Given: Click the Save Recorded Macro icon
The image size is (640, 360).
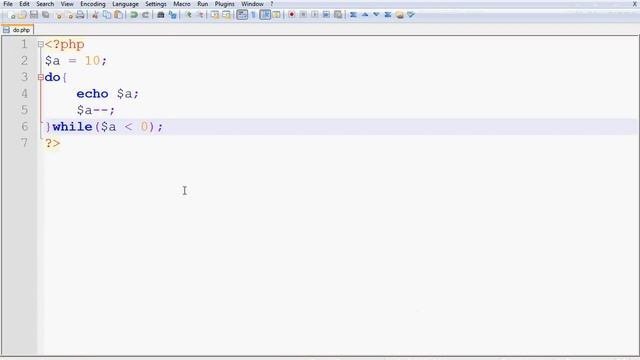Looking at the screenshot, I should 338,15.
